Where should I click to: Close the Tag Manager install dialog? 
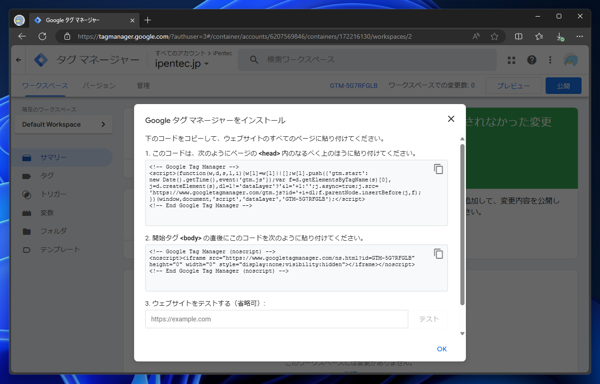coord(451,119)
